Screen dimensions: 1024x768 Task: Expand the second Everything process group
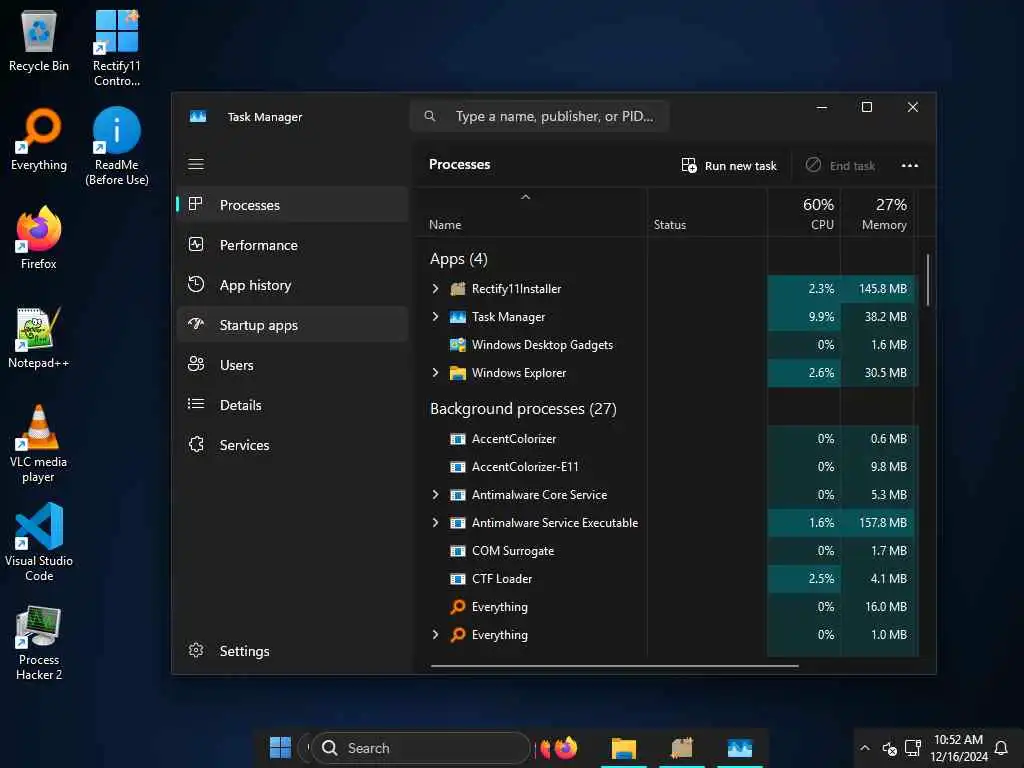click(x=436, y=635)
